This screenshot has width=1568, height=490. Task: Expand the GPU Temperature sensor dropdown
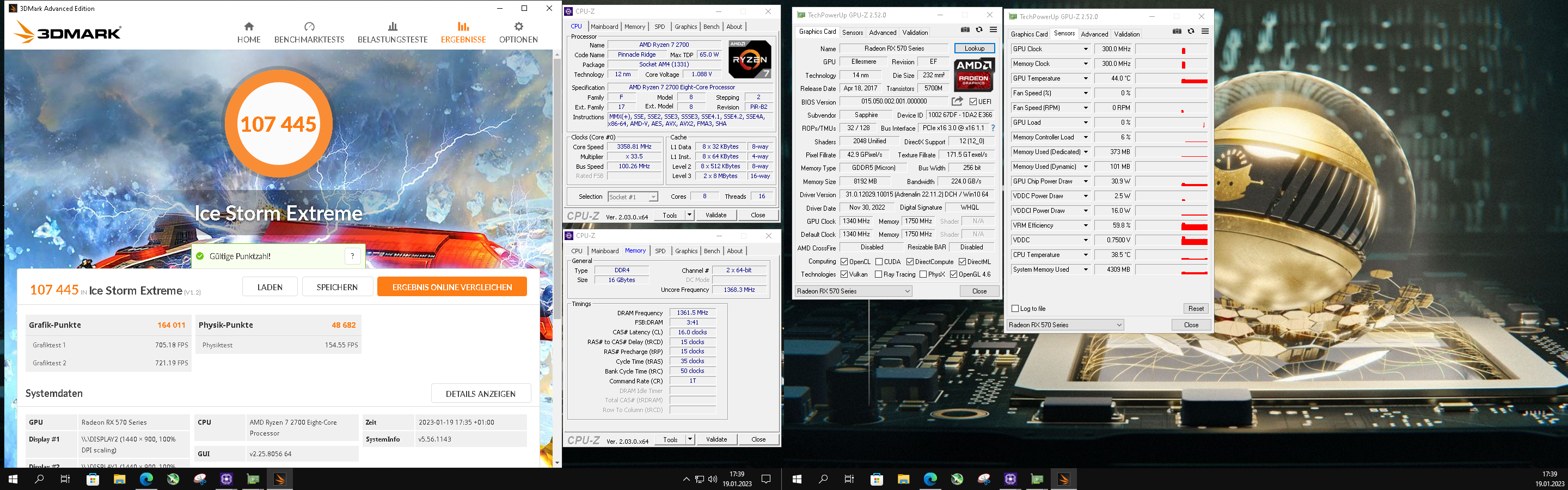pyautogui.click(x=1085, y=78)
